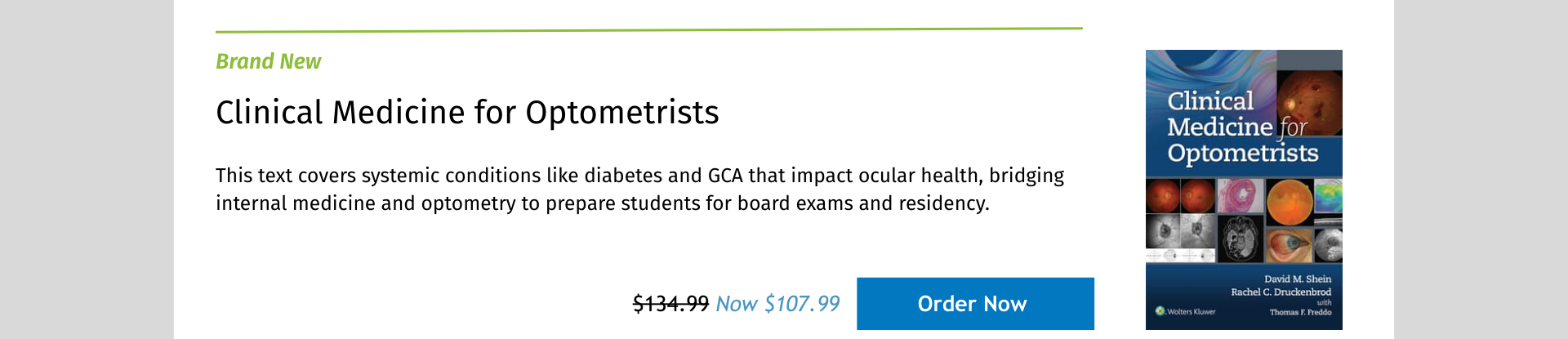Click the grayscale angiogram pair on cover

[1181, 231]
